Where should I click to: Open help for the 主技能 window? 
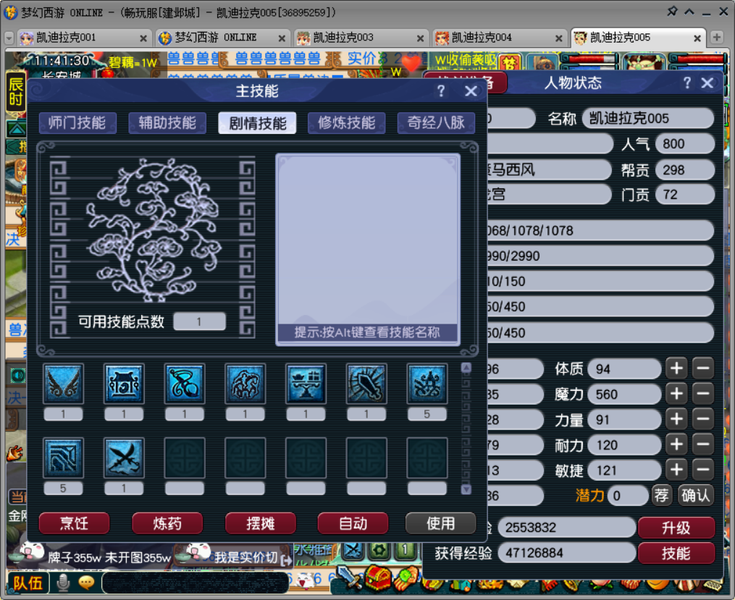pyautogui.click(x=441, y=90)
